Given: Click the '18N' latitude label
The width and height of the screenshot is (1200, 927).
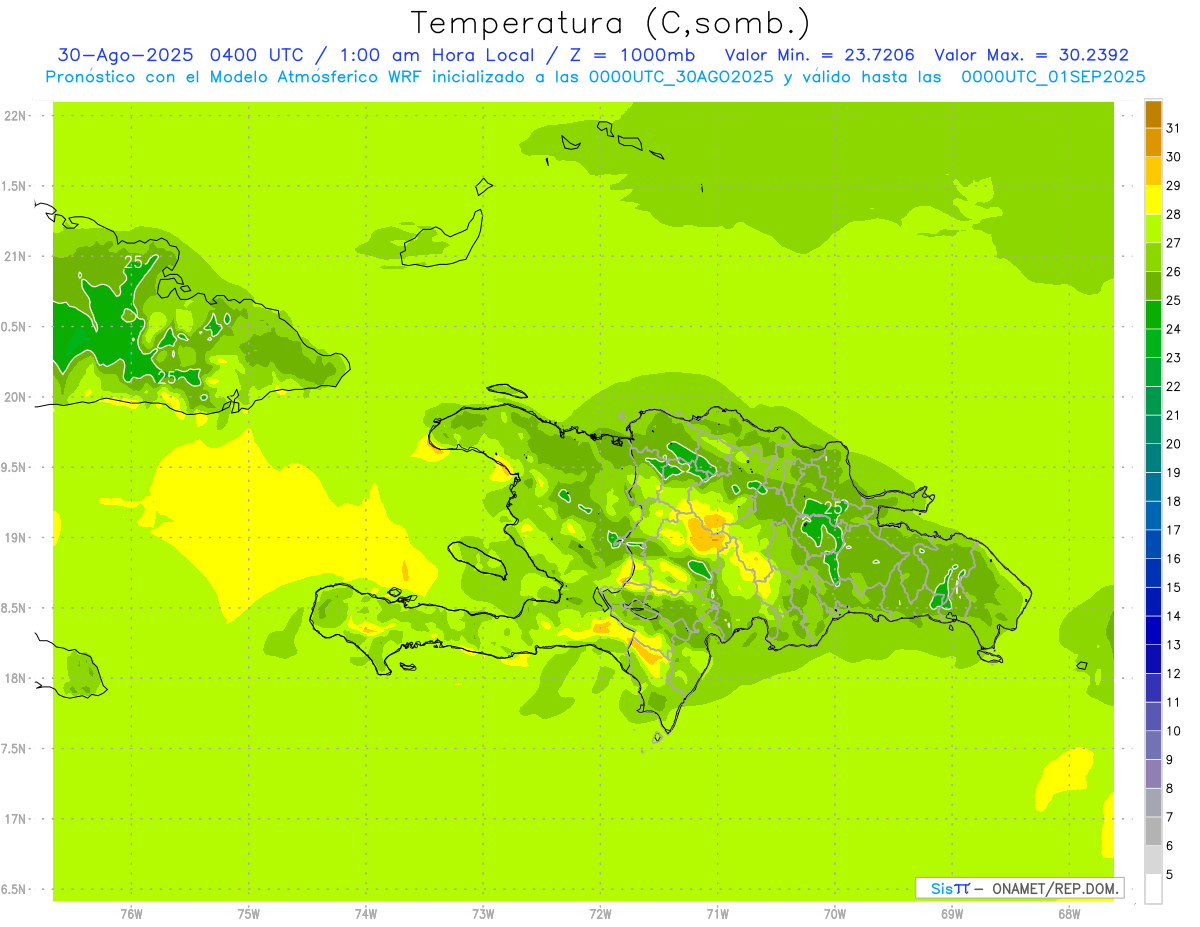Looking at the screenshot, I should click(x=15, y=679).
